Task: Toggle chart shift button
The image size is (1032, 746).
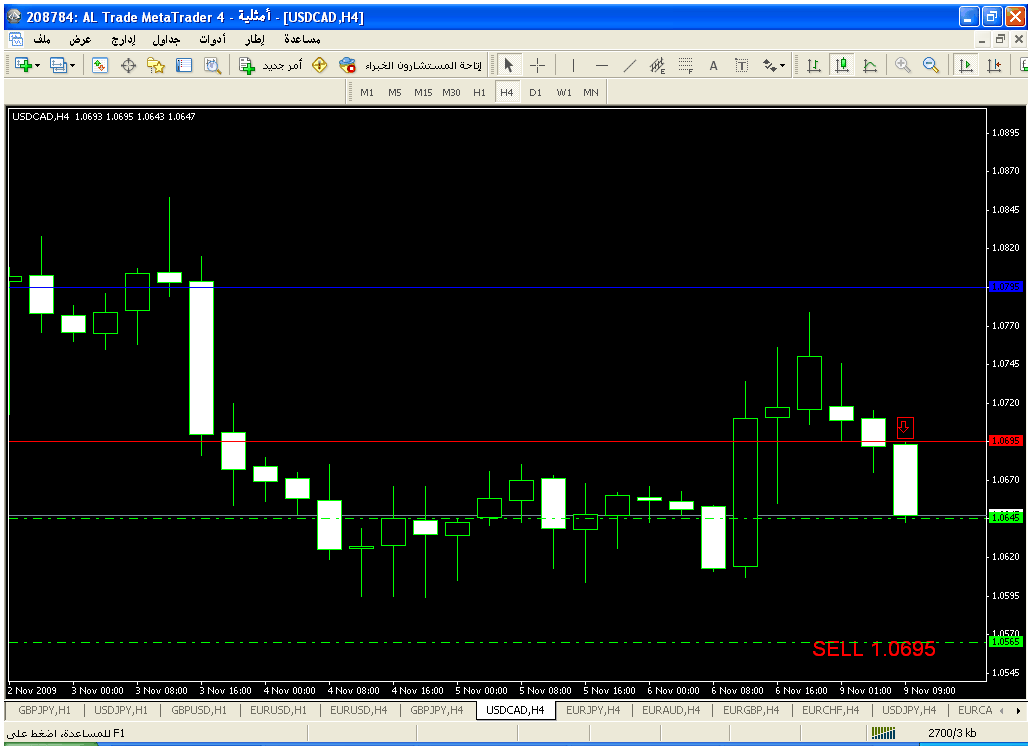Action: 994,65
